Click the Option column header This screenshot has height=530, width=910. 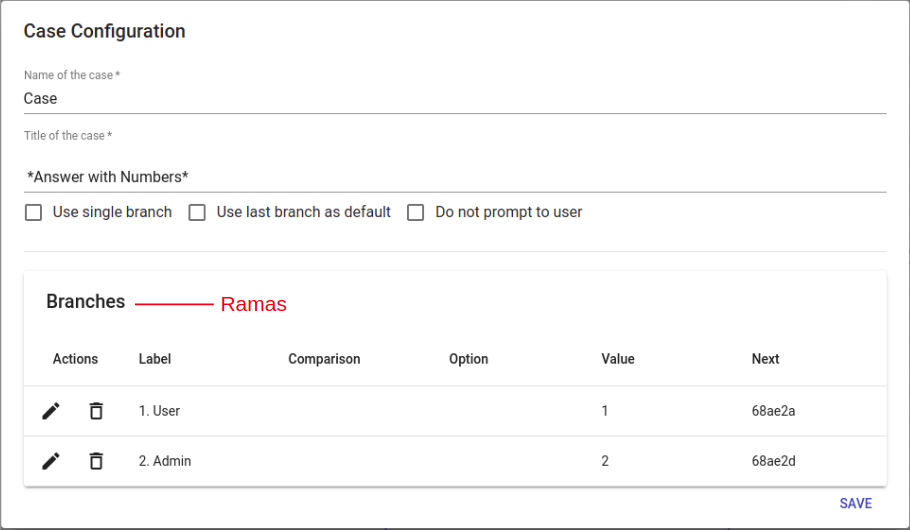click(468, 359)
